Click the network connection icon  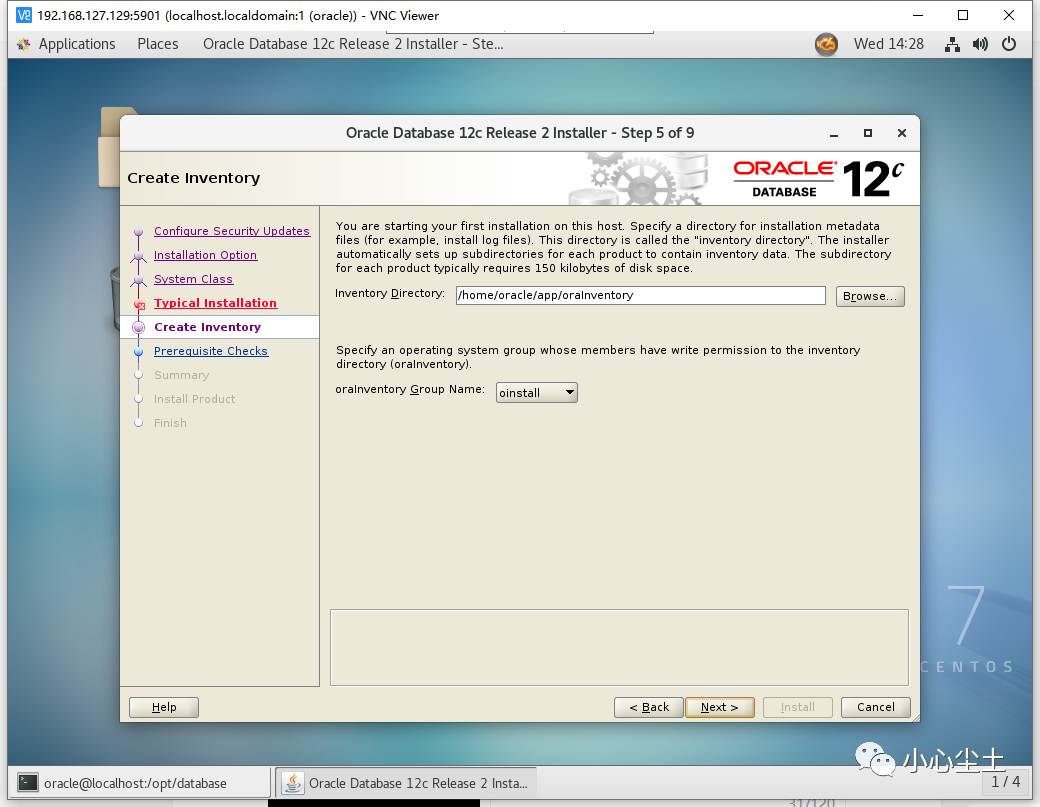tap(952, 44)
